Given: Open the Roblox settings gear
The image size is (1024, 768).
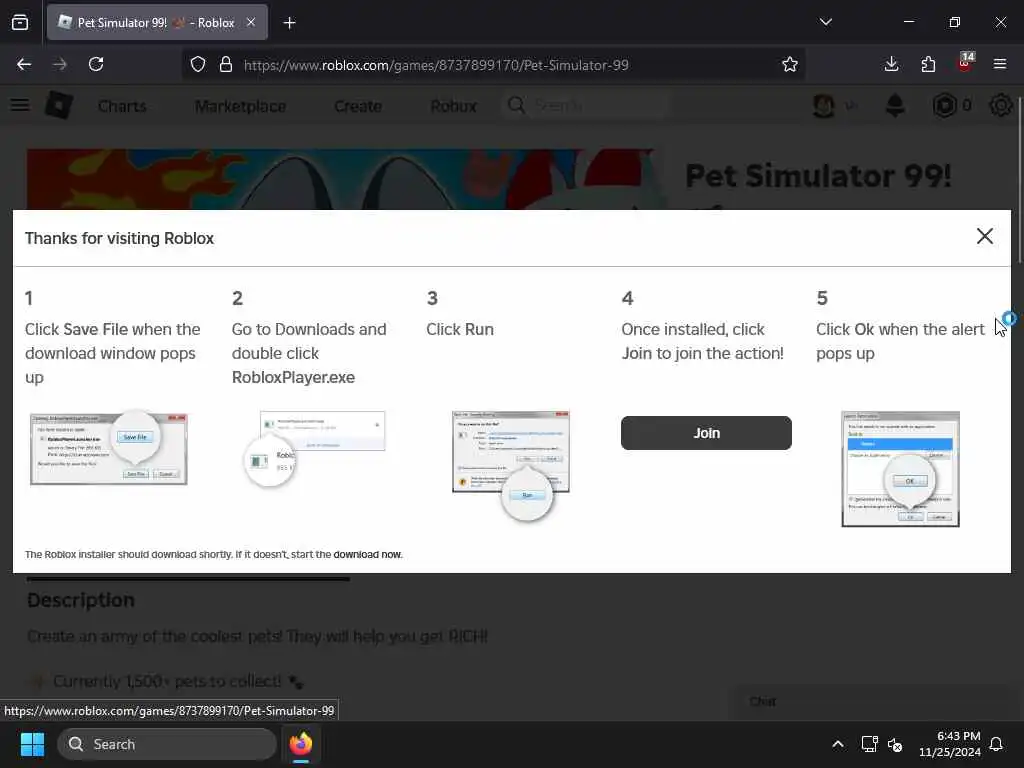Looking at the screenshot, I should click(x=1000, y=106).
